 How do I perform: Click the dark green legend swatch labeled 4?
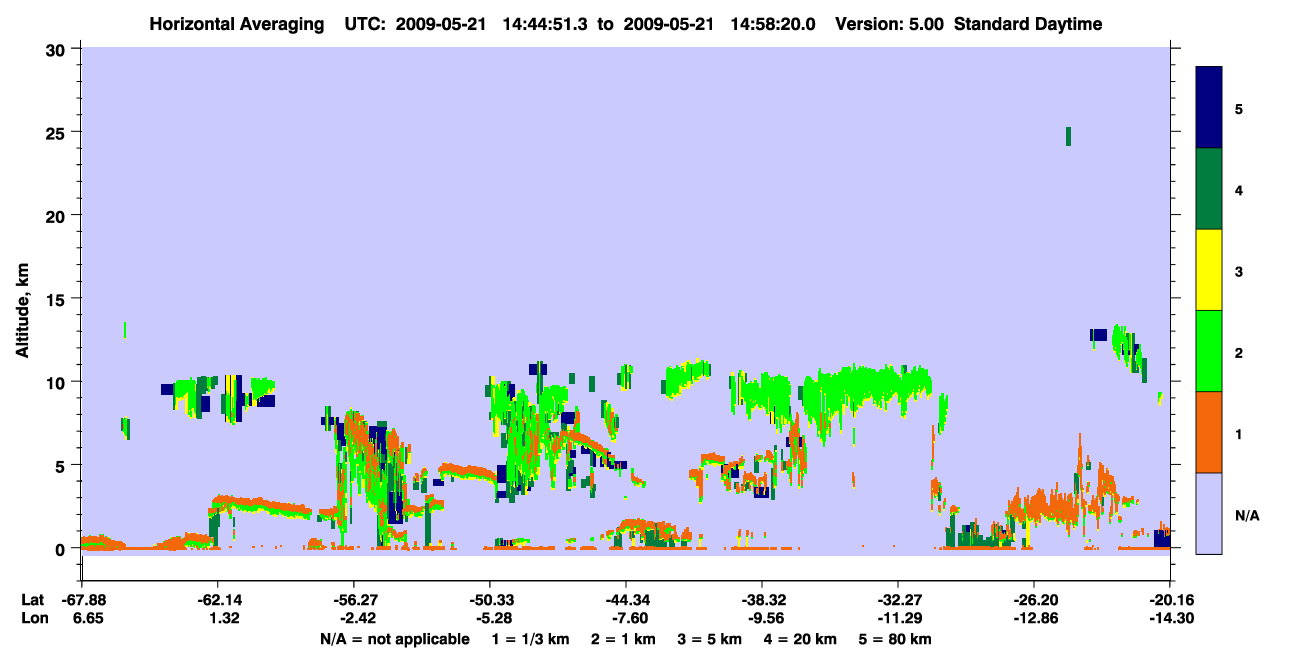1209,189
